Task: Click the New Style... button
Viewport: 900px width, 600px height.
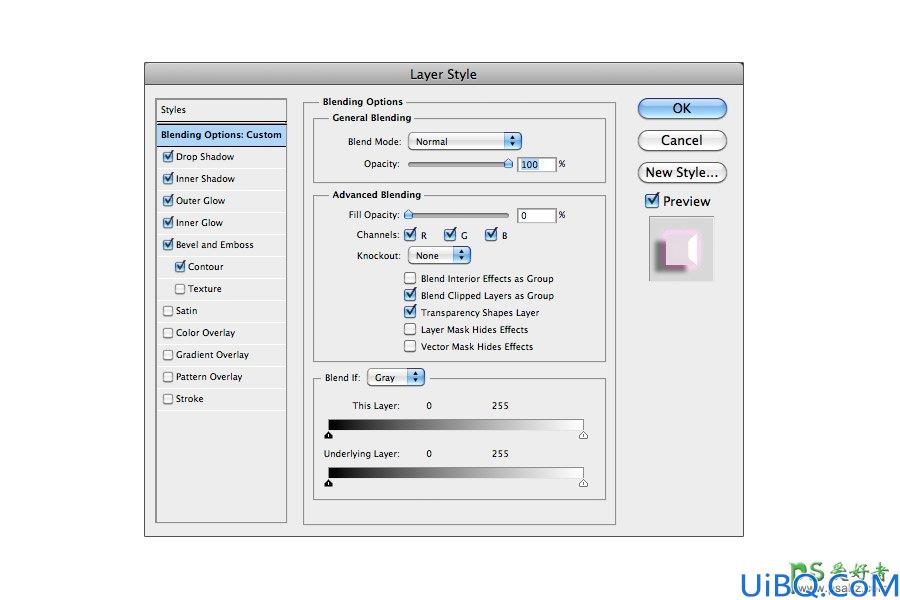Action: coord(682,172)
